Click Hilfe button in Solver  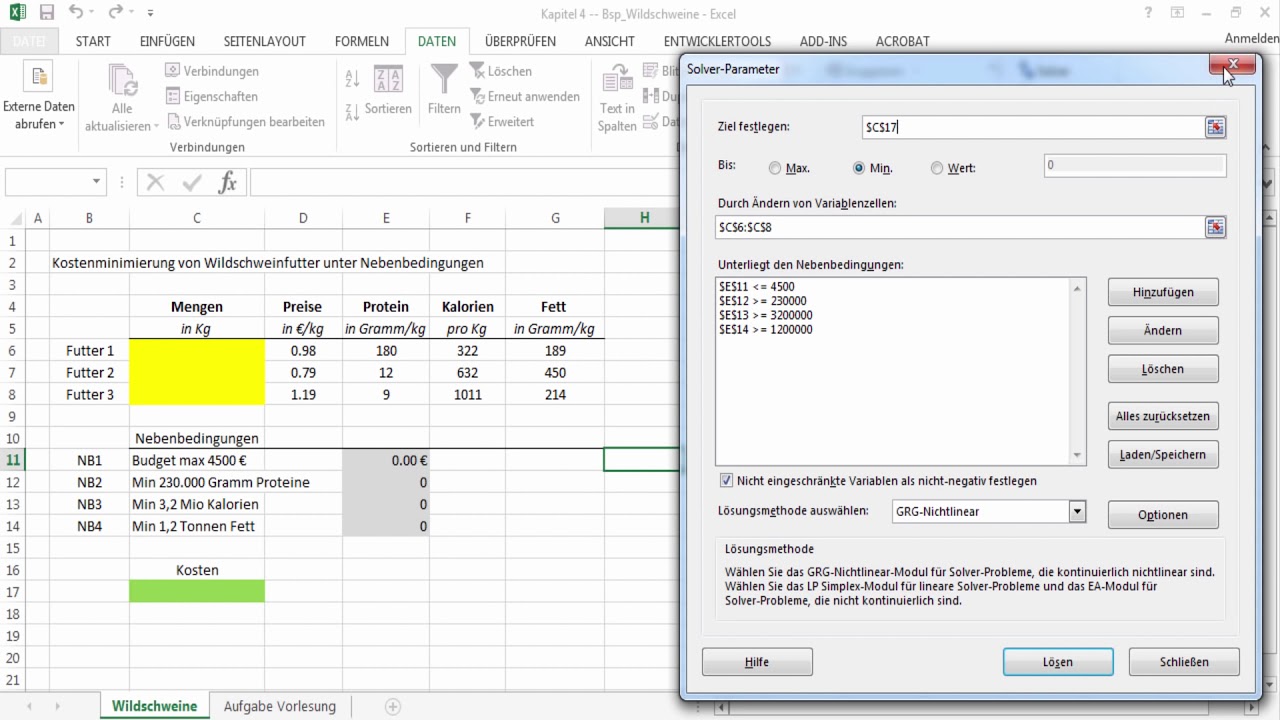[757, 662]
